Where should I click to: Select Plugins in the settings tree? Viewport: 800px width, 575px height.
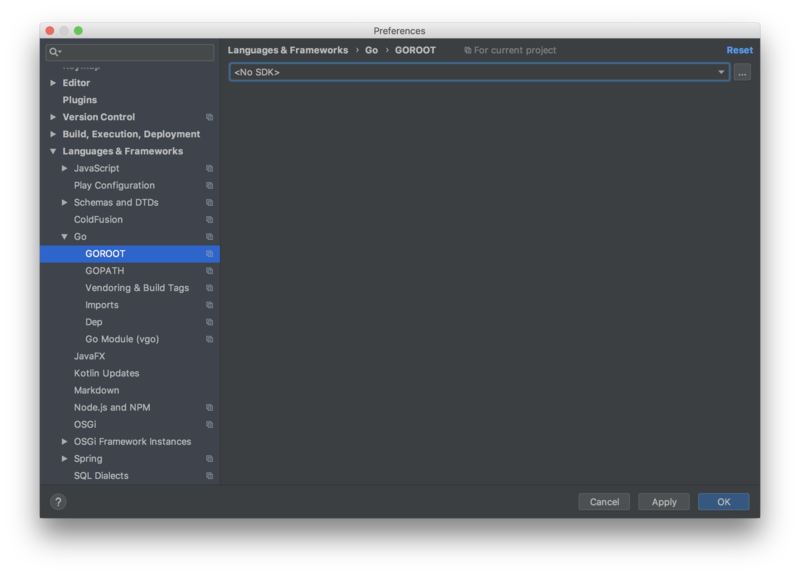[x=80, y=100]
